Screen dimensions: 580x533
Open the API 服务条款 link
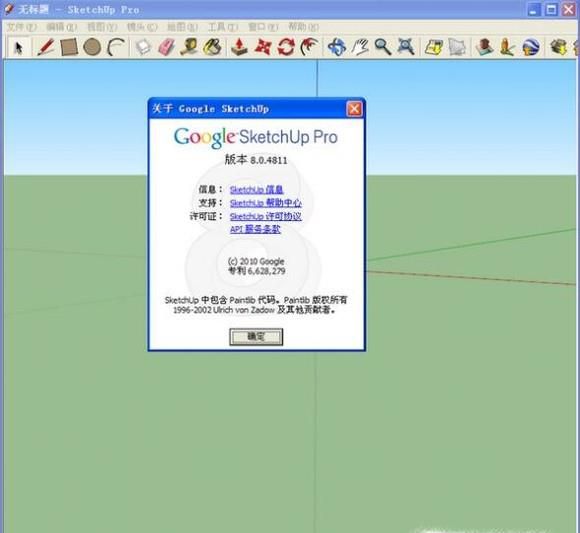255,229
